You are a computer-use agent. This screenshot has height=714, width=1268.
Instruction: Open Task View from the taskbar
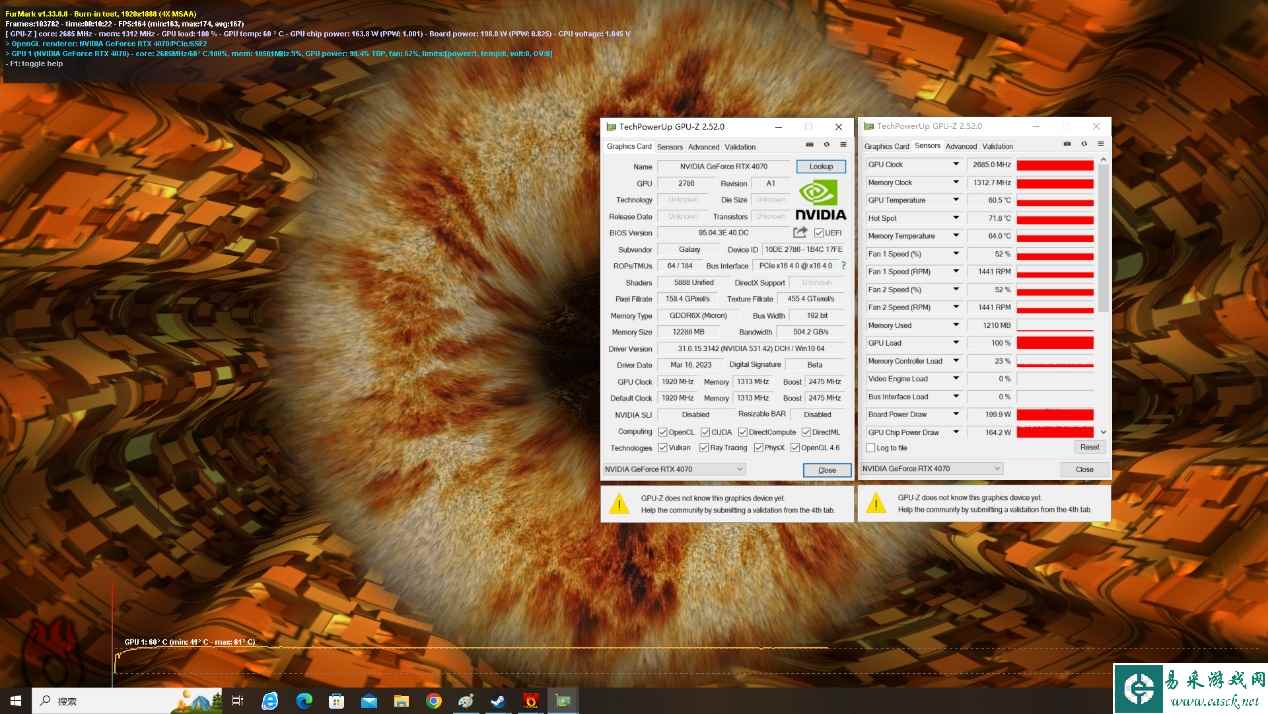coord(237,701)
